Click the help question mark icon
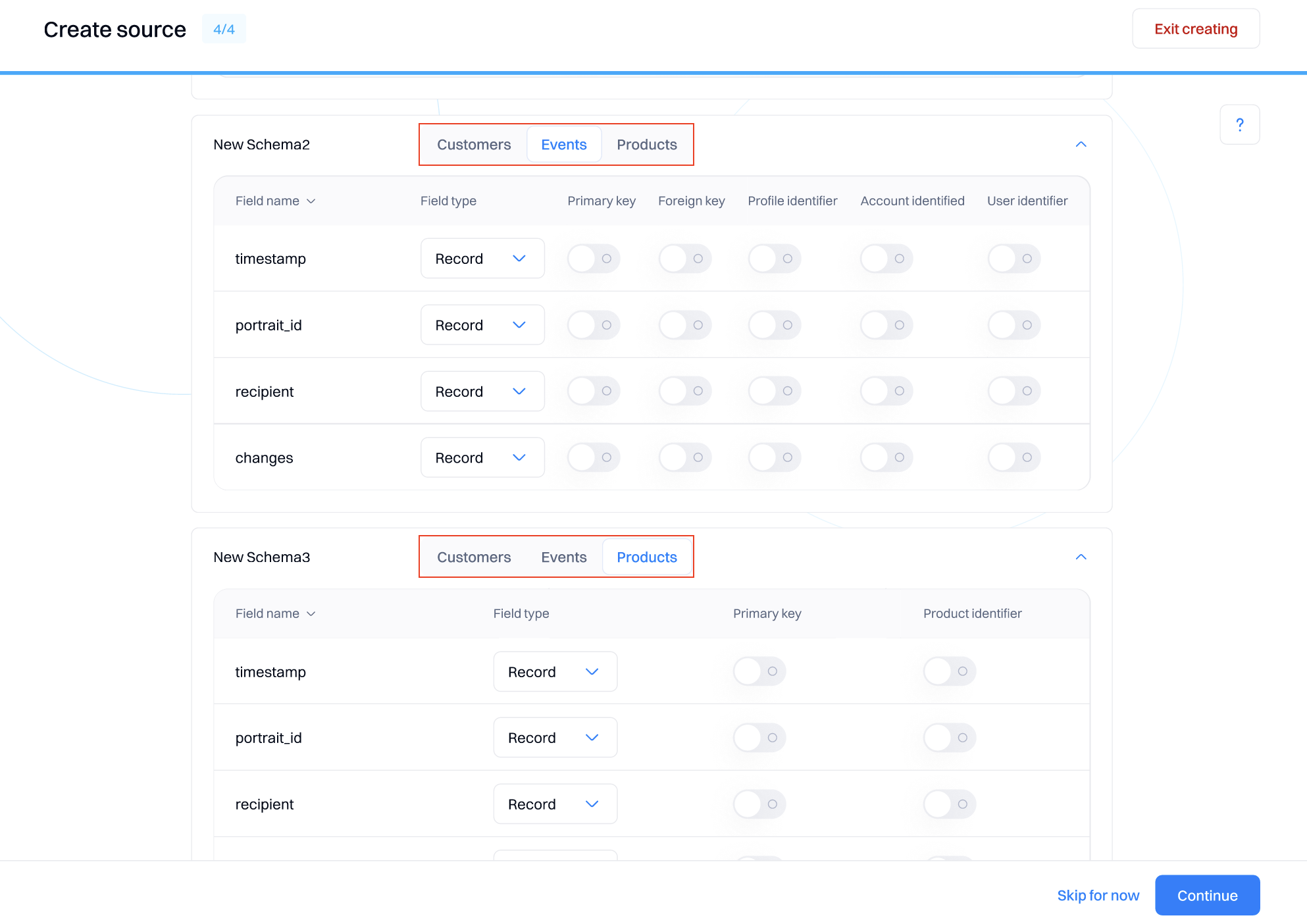1307x924 pixels. [x=1239, y=124]
